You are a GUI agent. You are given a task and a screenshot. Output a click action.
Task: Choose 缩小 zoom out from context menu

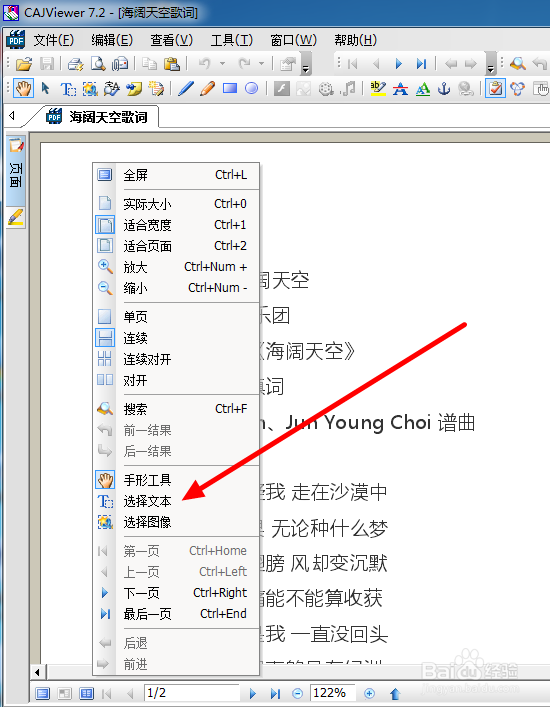pyautogui.click(x=176, y=288)
